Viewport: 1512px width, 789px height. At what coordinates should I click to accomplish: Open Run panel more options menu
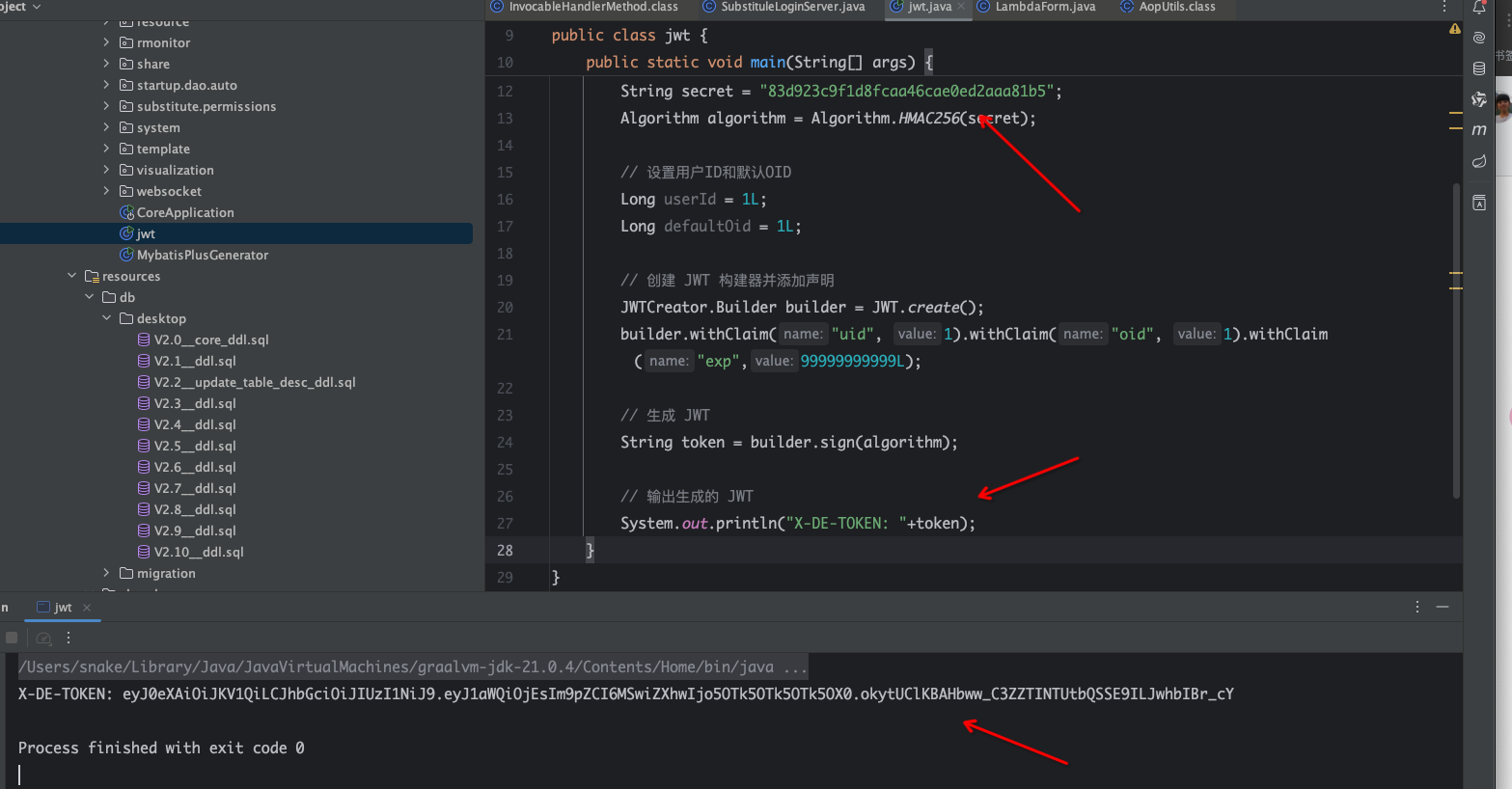[x=1416, y=607]
